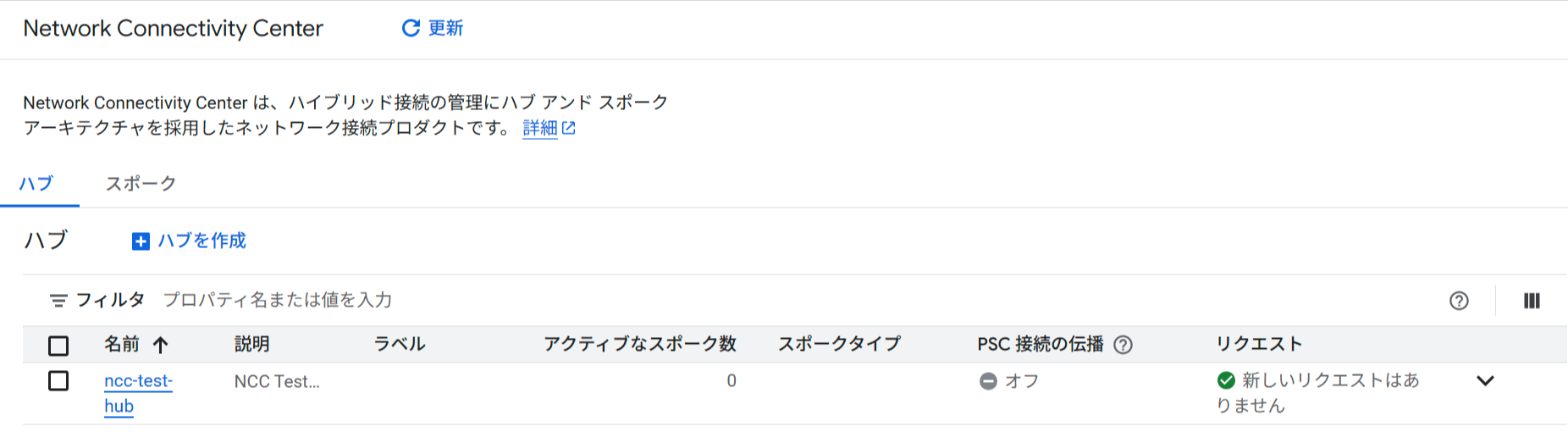This screenshot has height=432, width=1568.
Task: Switch to the スポーク tab
Action: [141, 184]
